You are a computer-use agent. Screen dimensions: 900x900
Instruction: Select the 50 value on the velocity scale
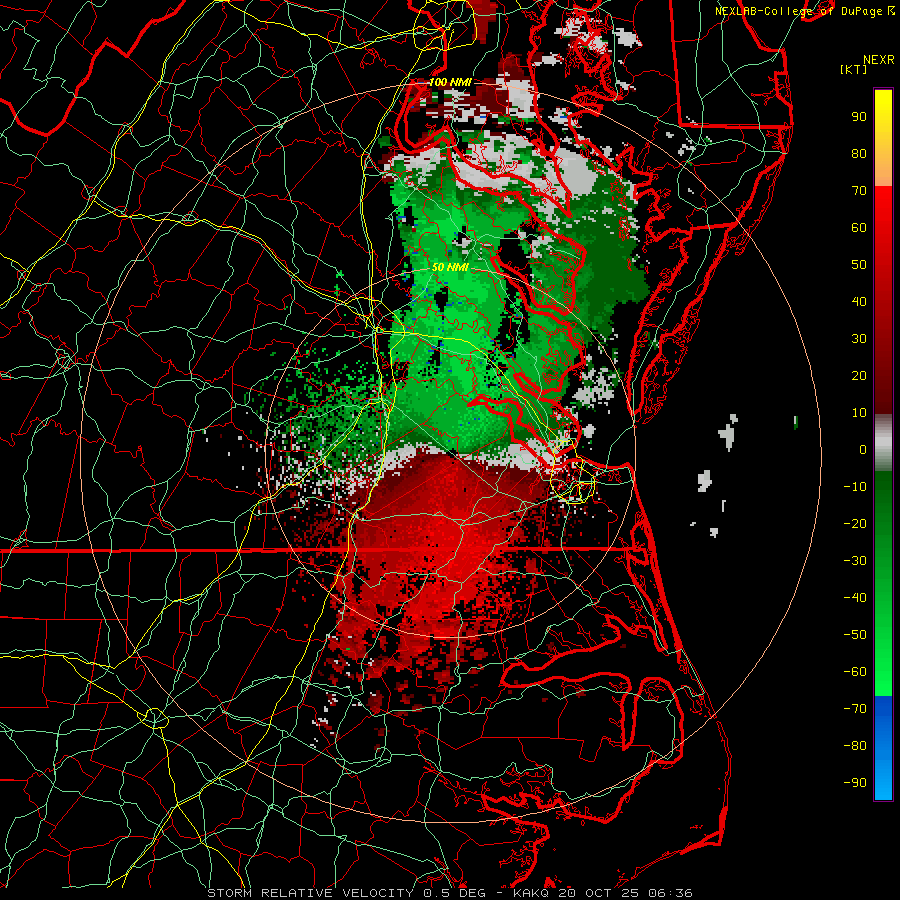click(x=859, y=265)
